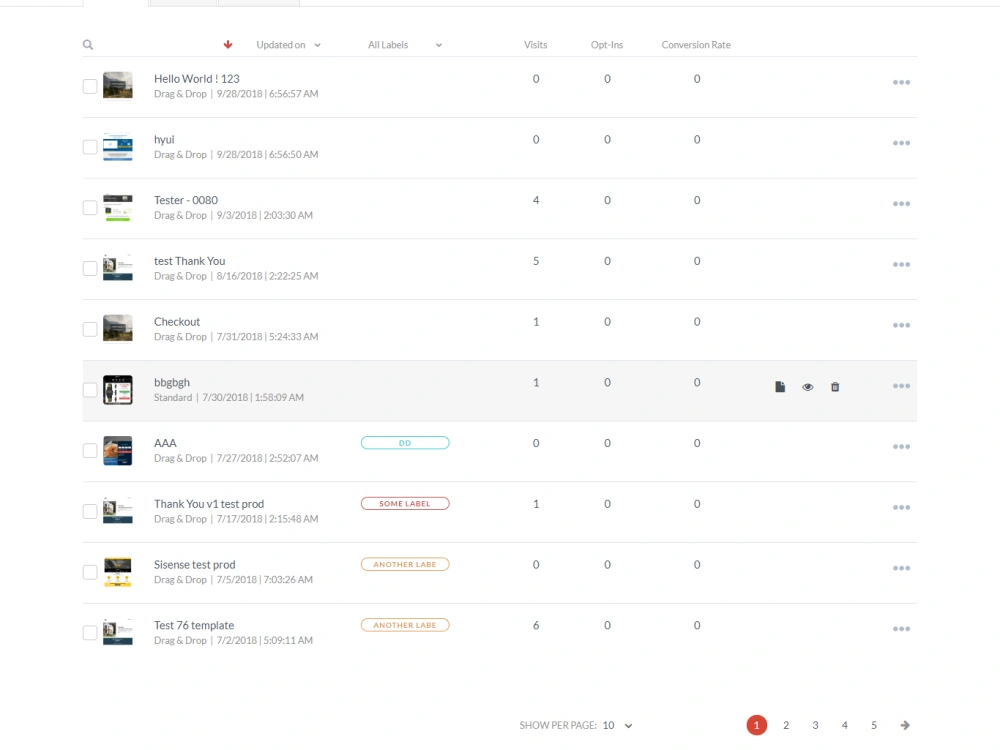1000x750 pixels.
Task: Click SOME LABEL tag on Thank You v1
Action: tap(405, 504)
